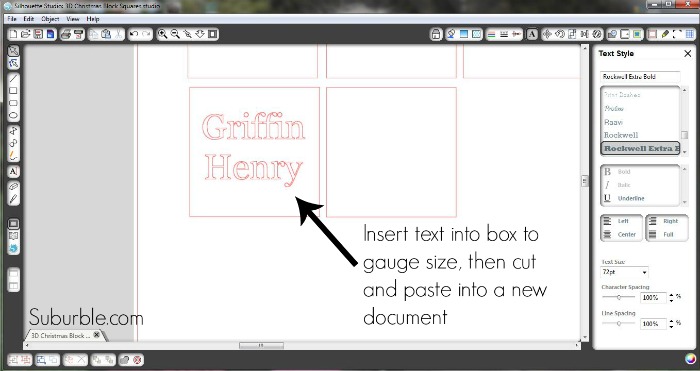Open the Text Style 'A' toolbar icon
This screenshot has height=371, width=700.
(x=531, y=34)
